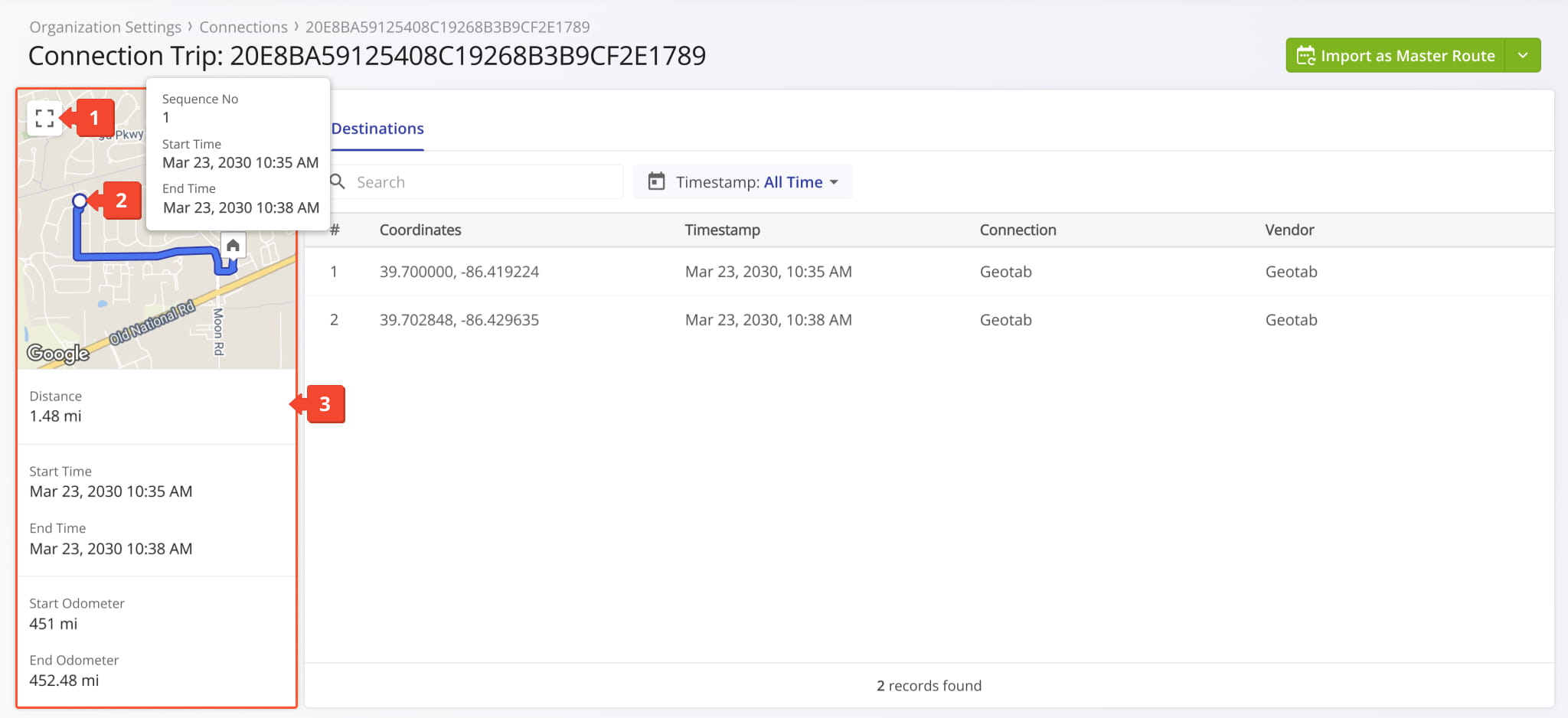
Task: Click the calendar icon in Timestamp filter
Action: click(656, 182)
